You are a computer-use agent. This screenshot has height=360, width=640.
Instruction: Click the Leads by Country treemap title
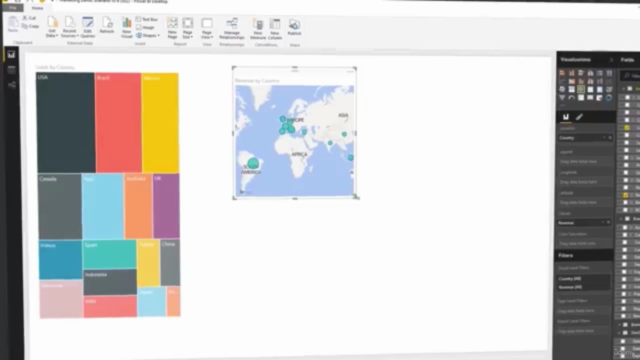tap(55, 67)
